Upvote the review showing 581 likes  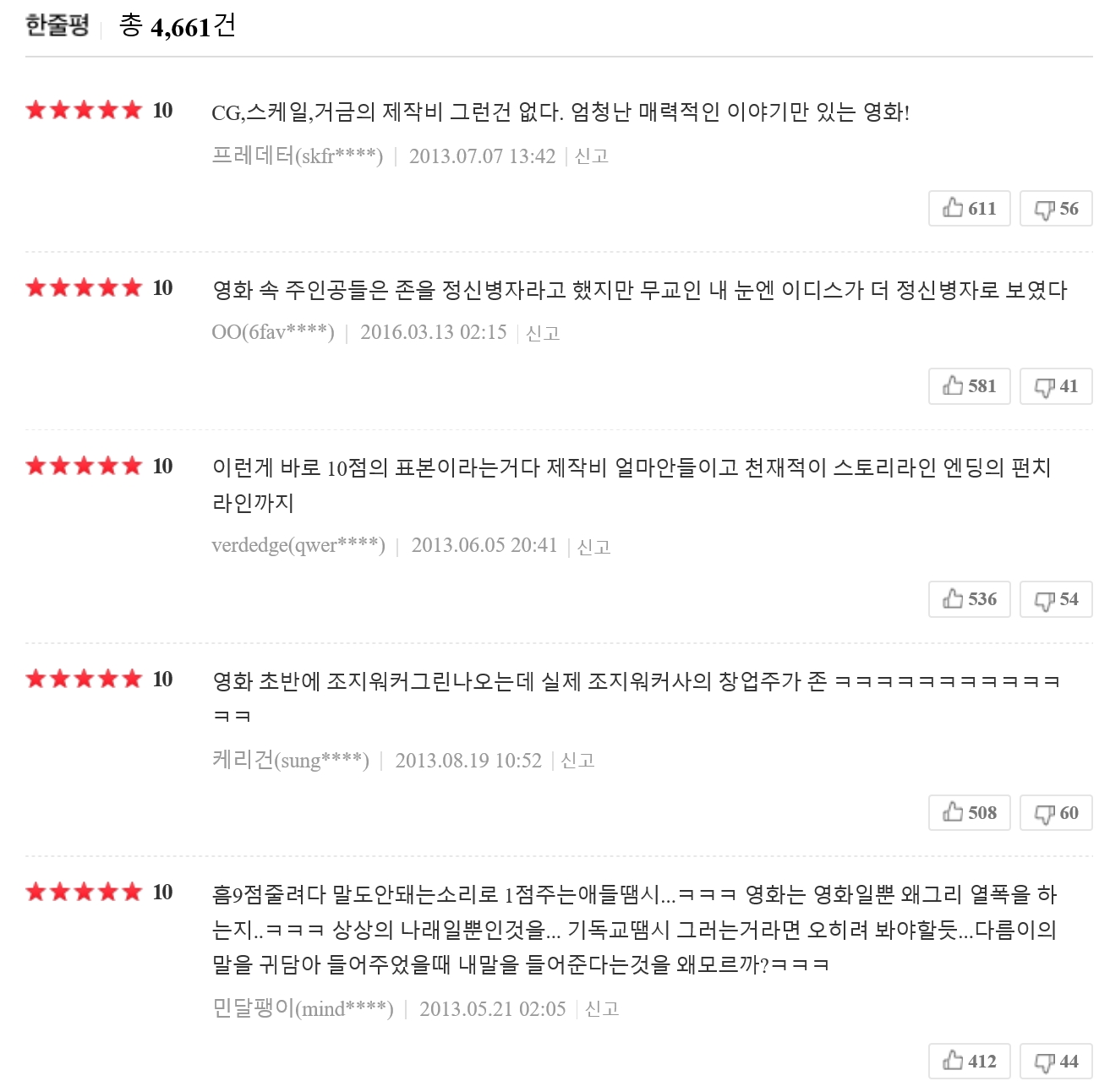pos(969,386)
